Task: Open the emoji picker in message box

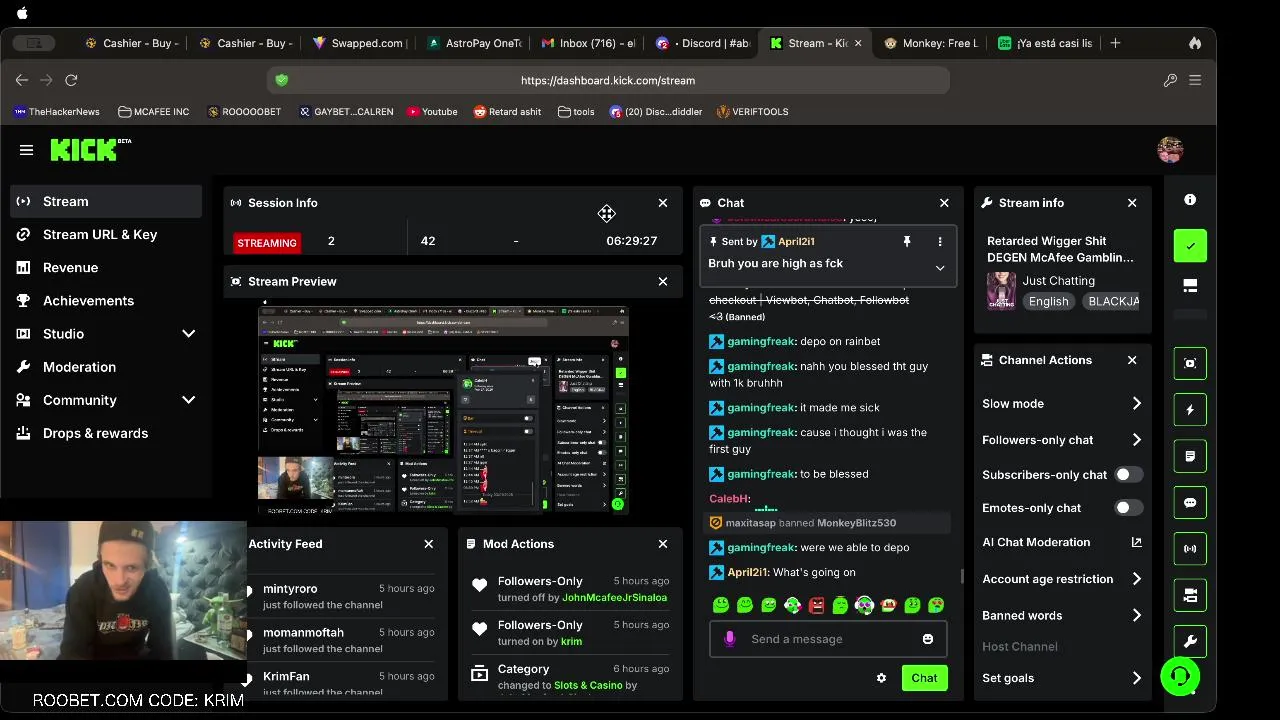Action: click(927, 639)
